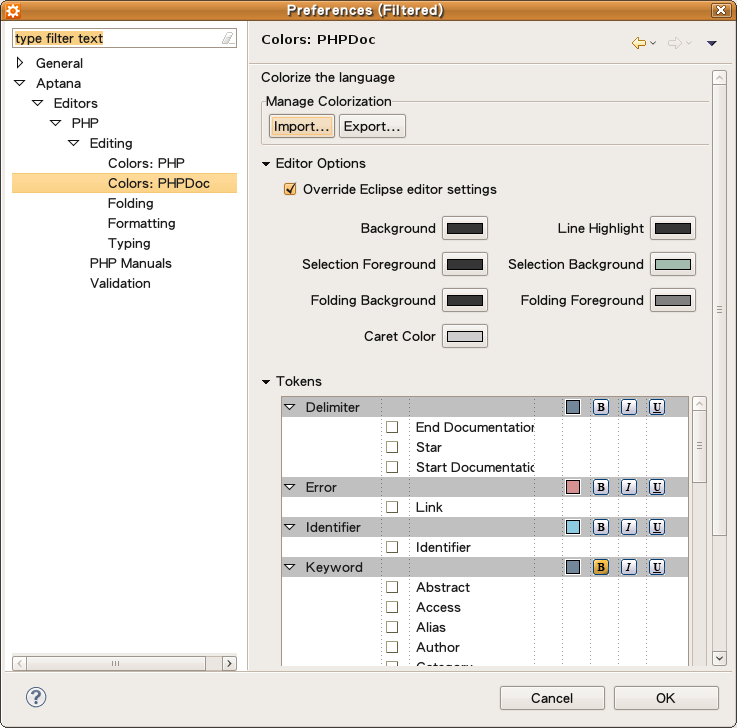Confirm with the OK button

pos(666,698)
